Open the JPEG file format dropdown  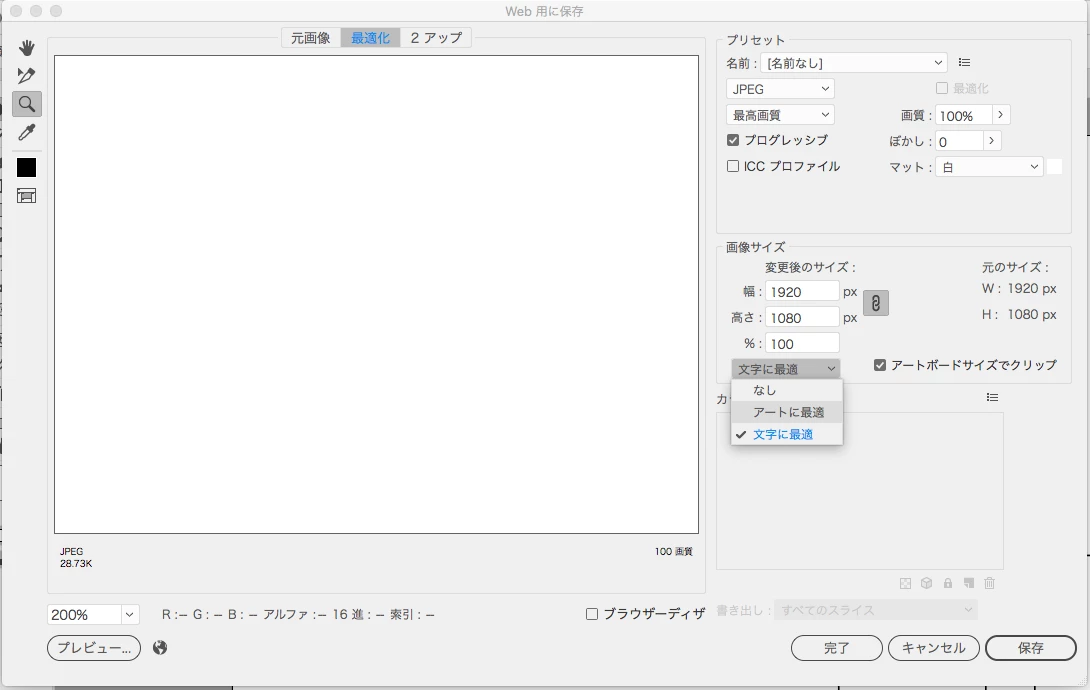[x=780, y=89]
